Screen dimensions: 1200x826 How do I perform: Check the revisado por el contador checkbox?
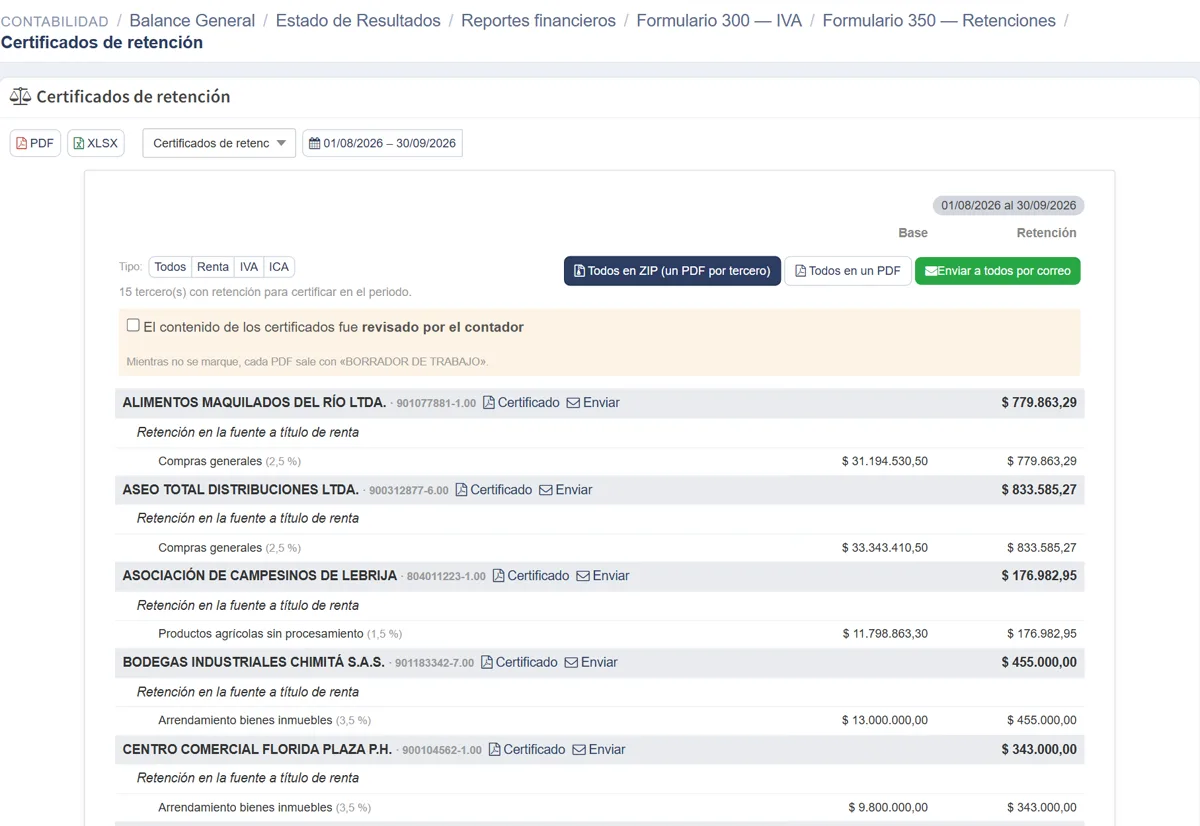[133, 326]
